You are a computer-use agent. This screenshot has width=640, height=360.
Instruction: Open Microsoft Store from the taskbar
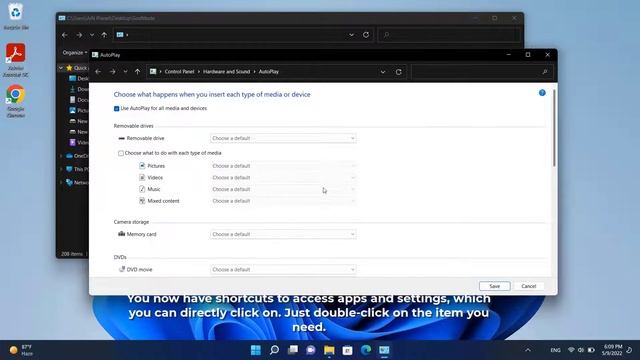pyautogui.click(x=347, y=350)
